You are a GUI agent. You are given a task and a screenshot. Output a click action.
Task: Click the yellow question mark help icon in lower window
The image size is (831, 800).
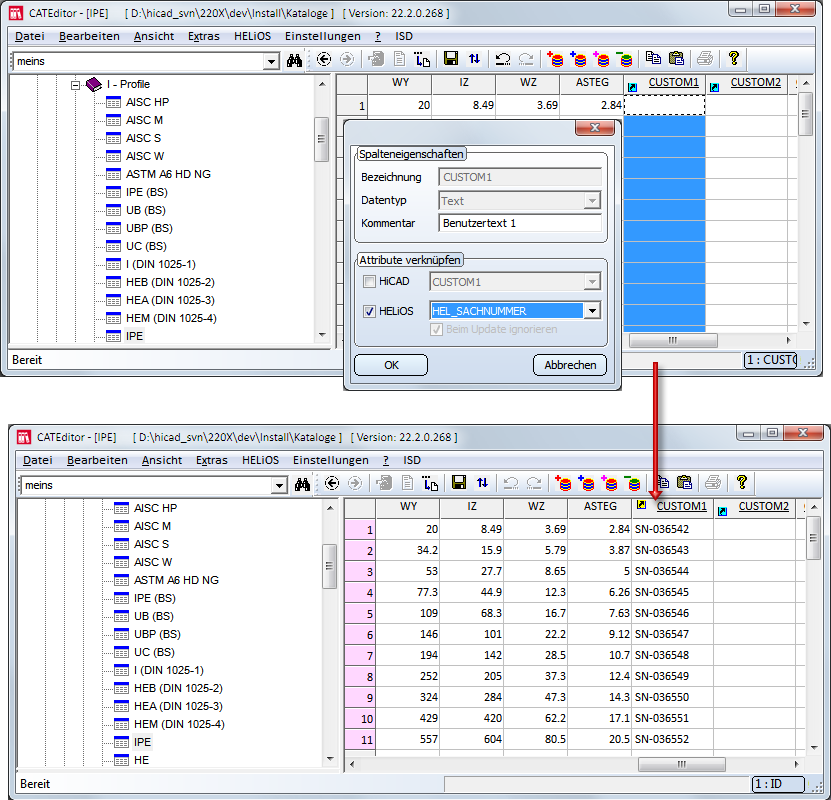pos(741,483)
